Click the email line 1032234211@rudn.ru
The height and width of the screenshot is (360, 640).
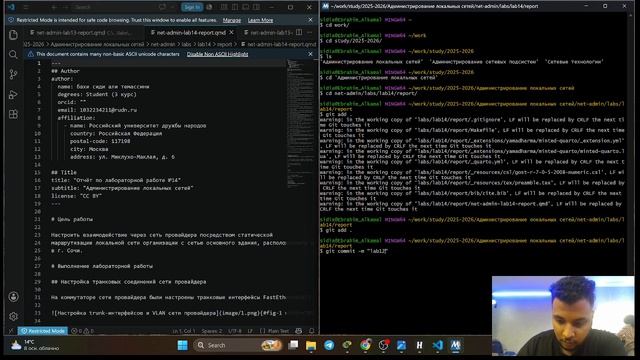coord(97,110)
